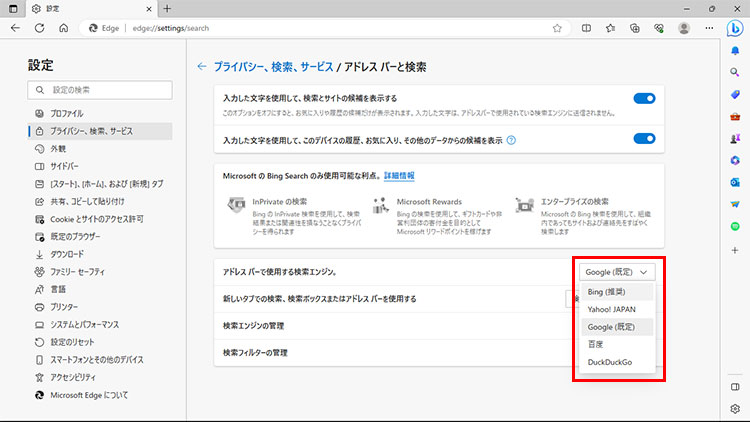Select Yahoo! JAPAN from dropdown list
Screen dimensions: 750x422
(612, 309)
